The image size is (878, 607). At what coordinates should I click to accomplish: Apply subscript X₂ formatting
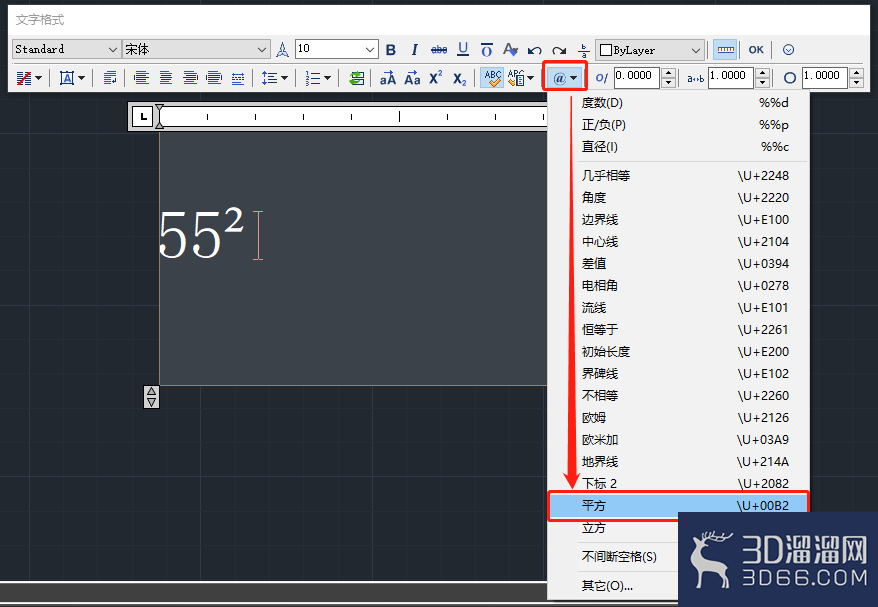click(460, 79)
